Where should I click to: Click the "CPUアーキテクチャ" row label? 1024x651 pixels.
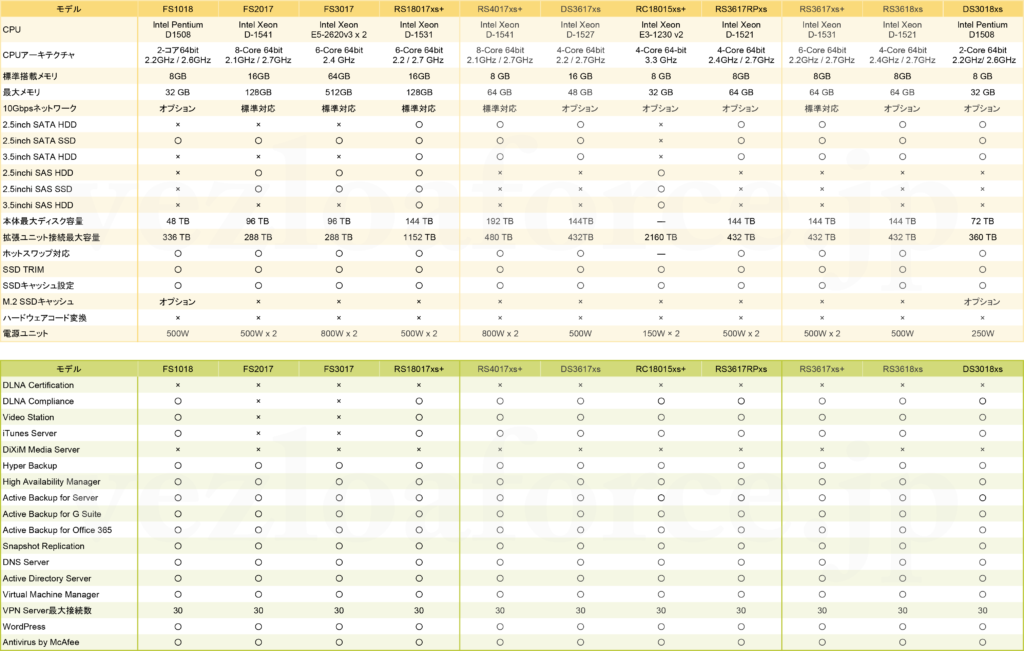39,55
